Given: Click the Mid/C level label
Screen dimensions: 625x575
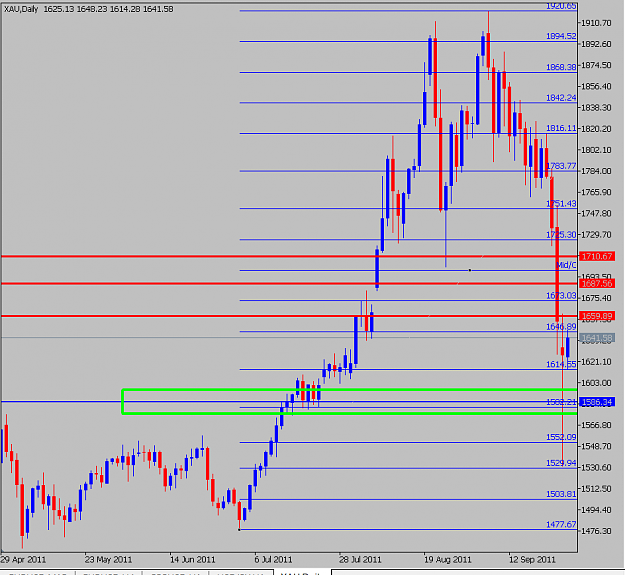Looking at the screenshot, I should click(x=566, y=265).
